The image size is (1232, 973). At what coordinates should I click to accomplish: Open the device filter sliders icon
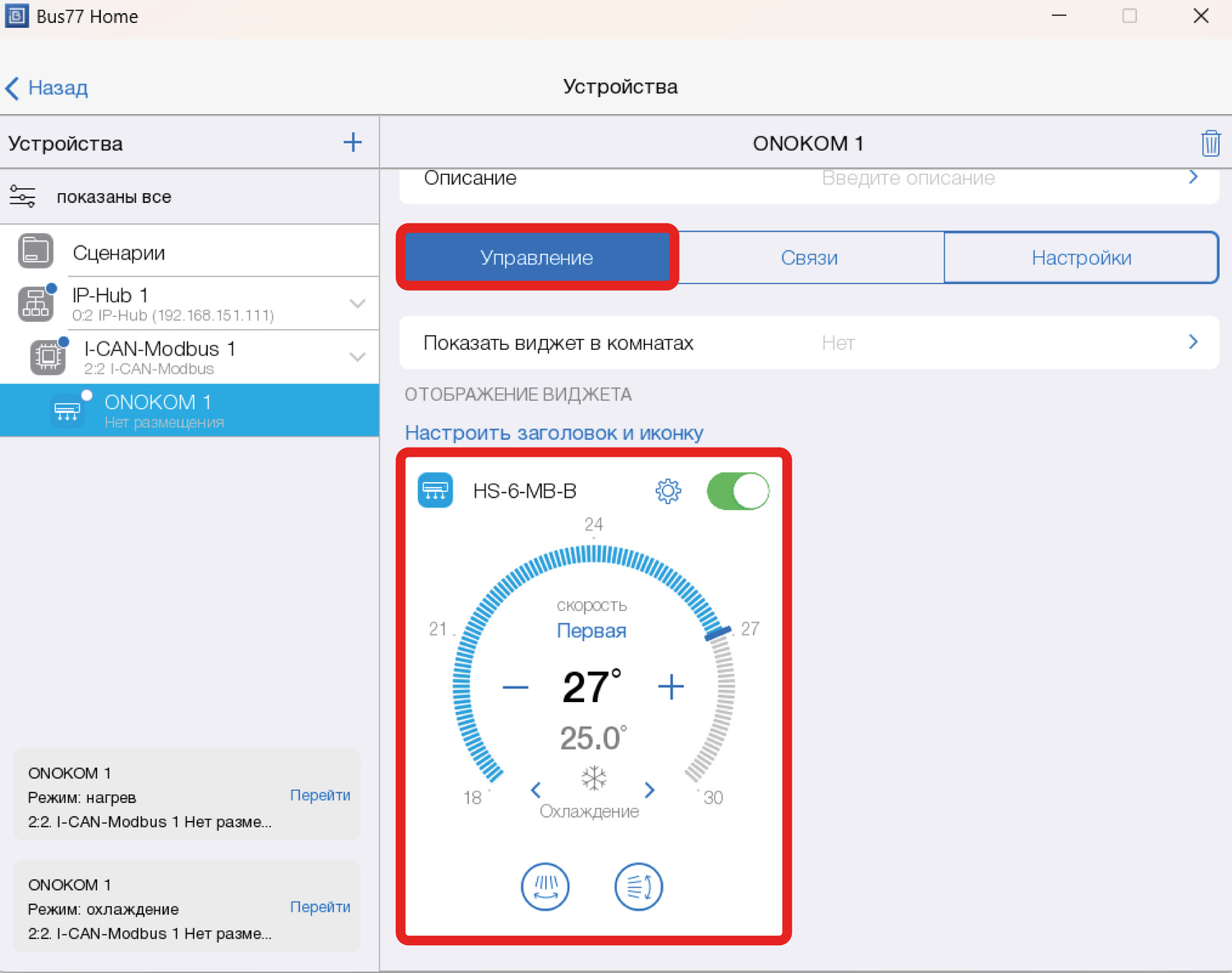coord(23,197)
